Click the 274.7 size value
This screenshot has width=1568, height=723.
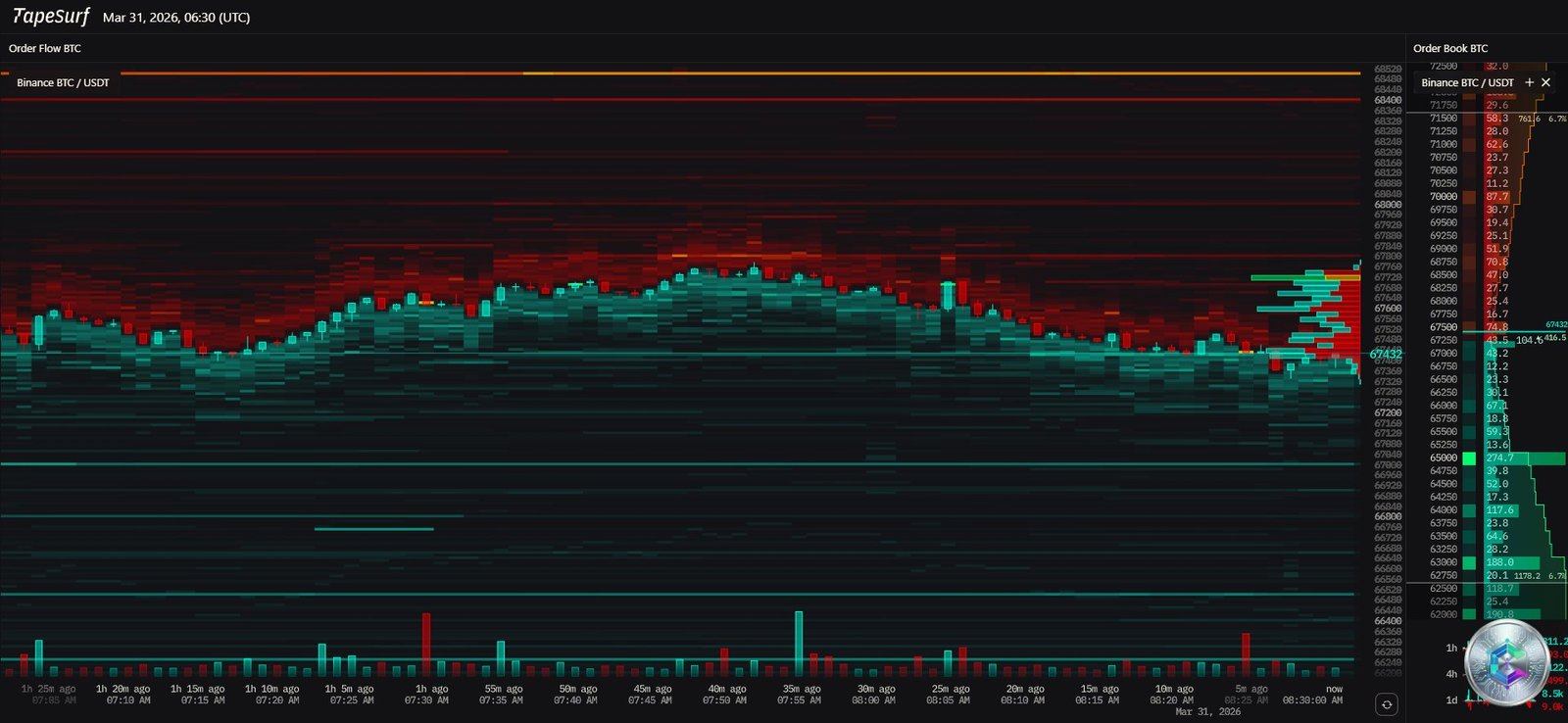click(x=1499, y=458)
